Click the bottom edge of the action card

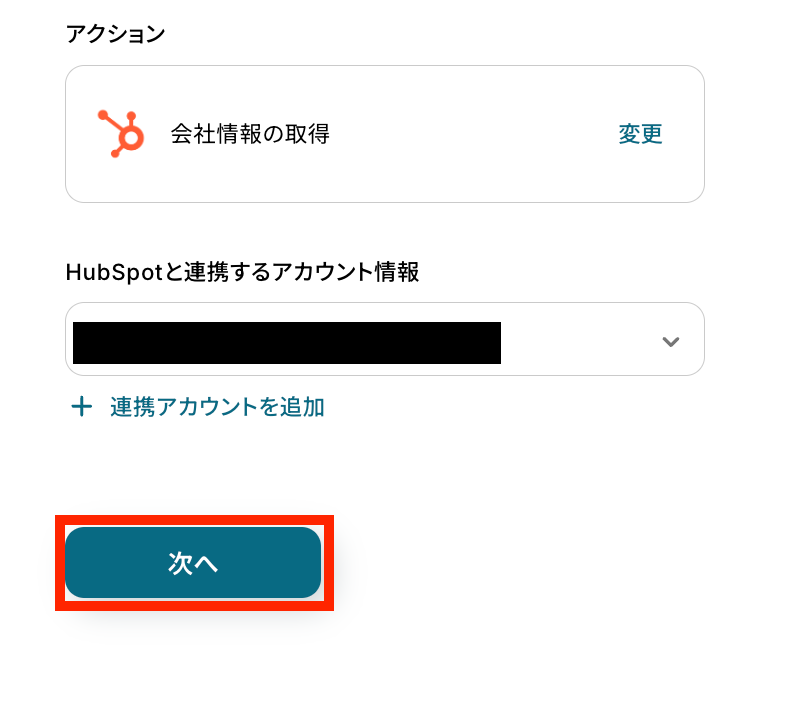pos(384,202)
